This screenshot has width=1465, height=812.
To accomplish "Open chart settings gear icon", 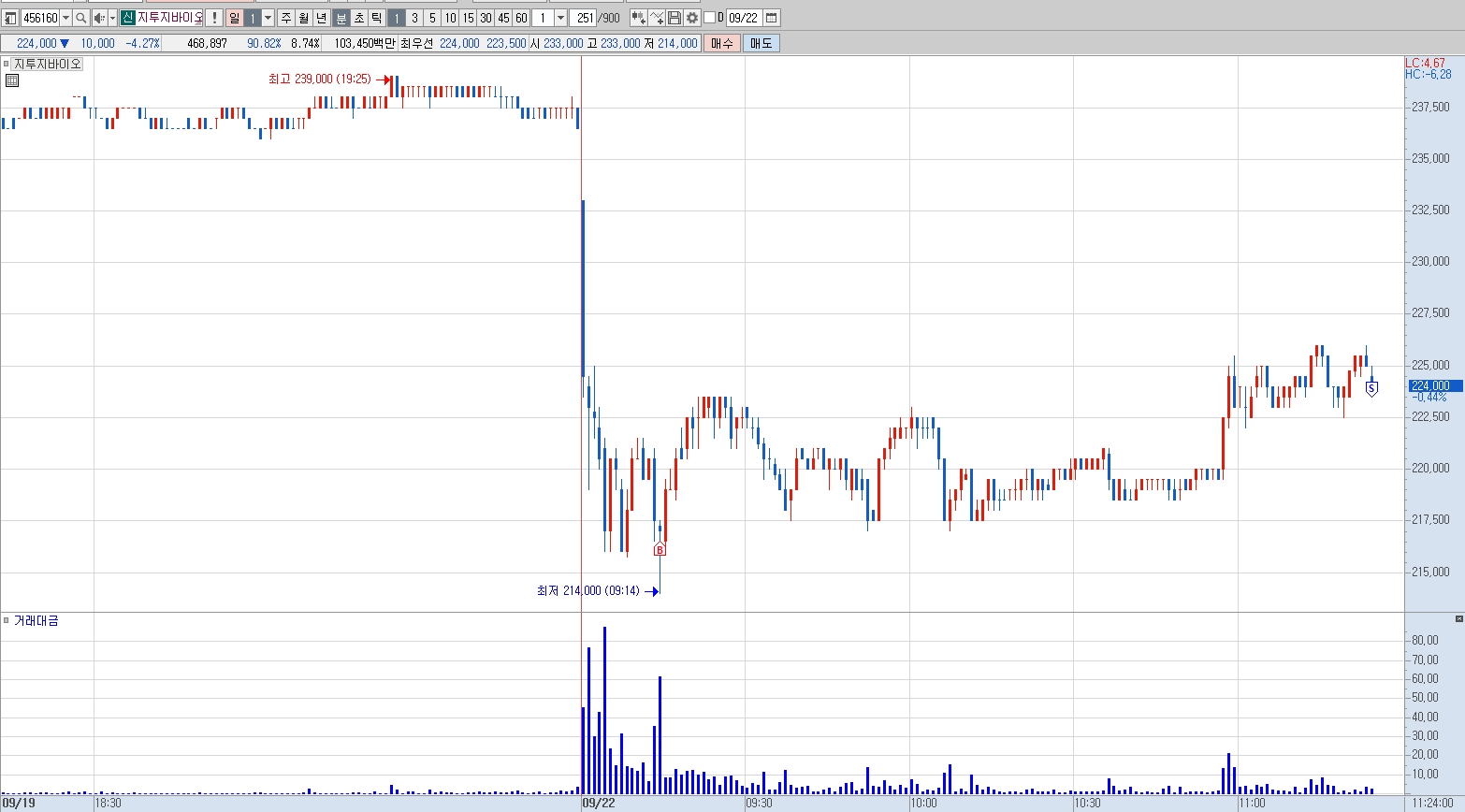I will (x=692, y=18).
